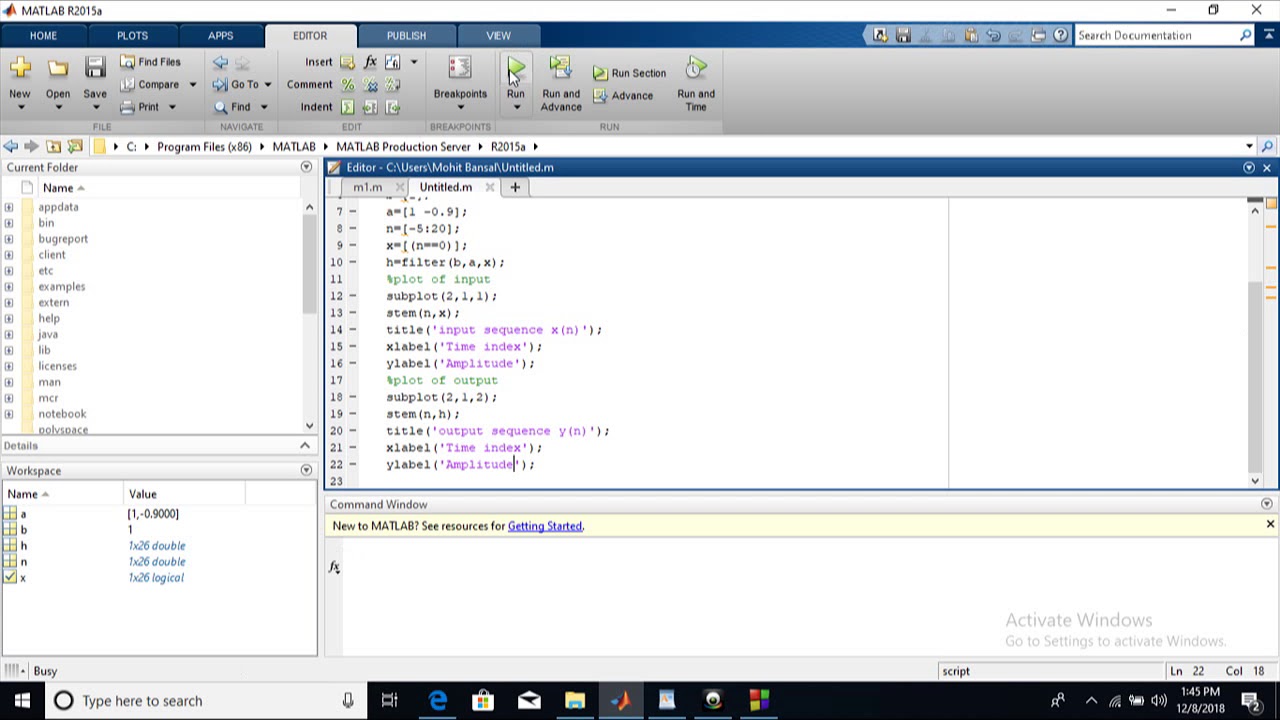Comment selected lines with the percent icon

pos(347,85)
